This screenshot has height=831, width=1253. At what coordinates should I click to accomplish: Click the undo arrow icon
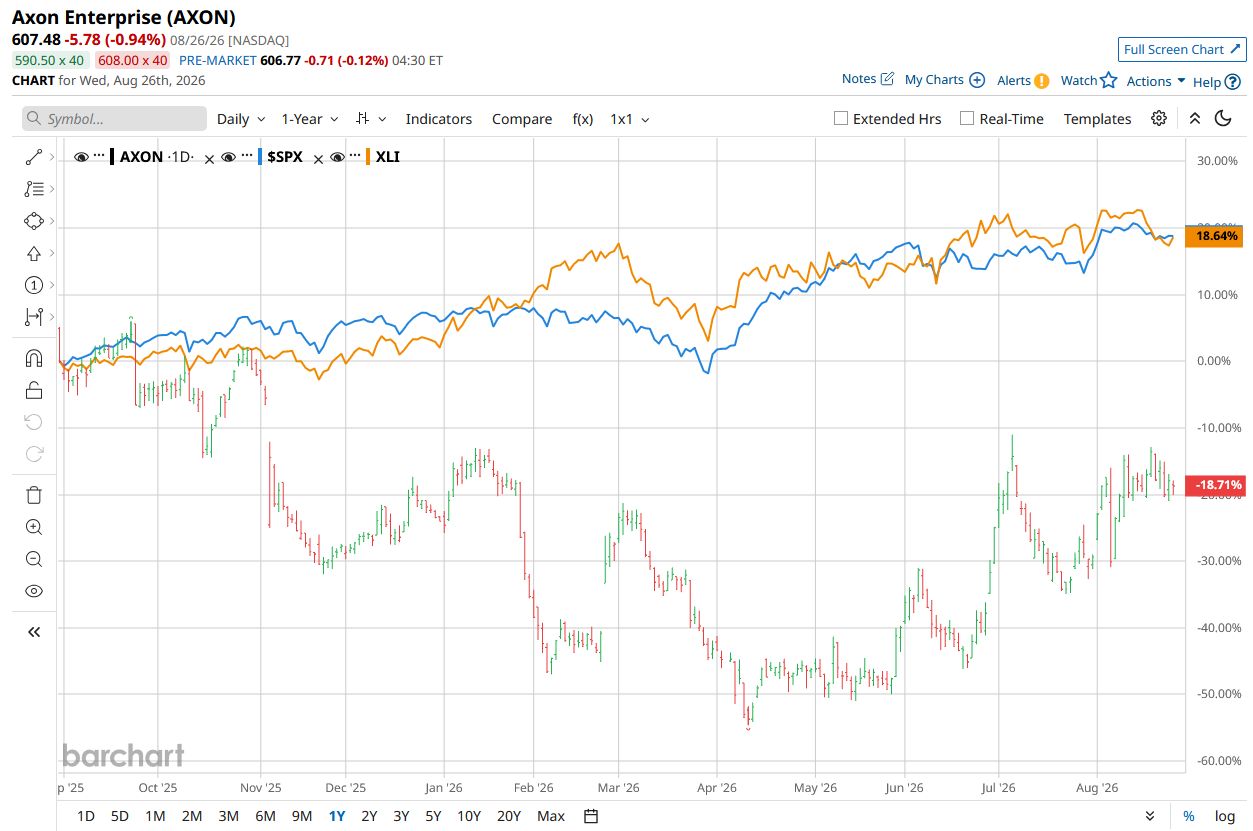[34, 422]
